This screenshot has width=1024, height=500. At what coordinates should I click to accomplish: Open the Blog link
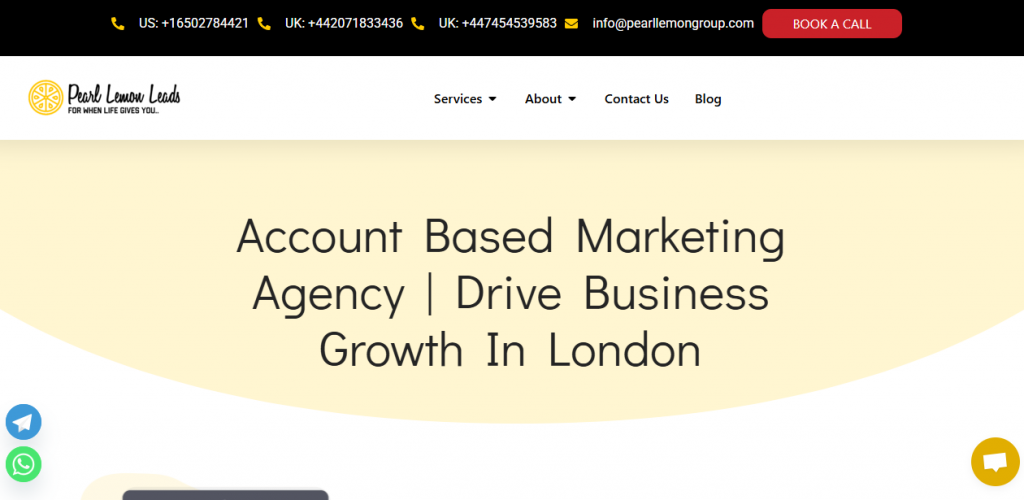click(x=708, y=99)
